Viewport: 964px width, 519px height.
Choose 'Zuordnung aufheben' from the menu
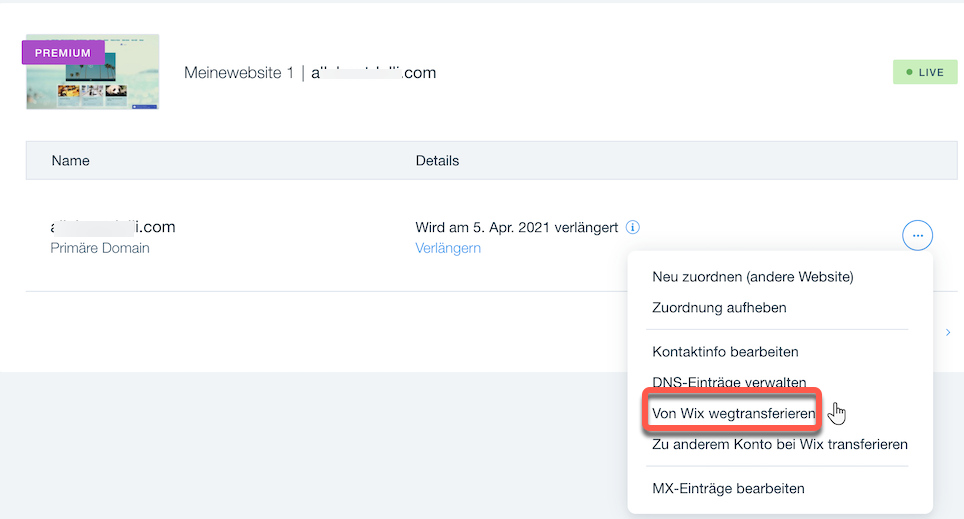tap(719, 308)
